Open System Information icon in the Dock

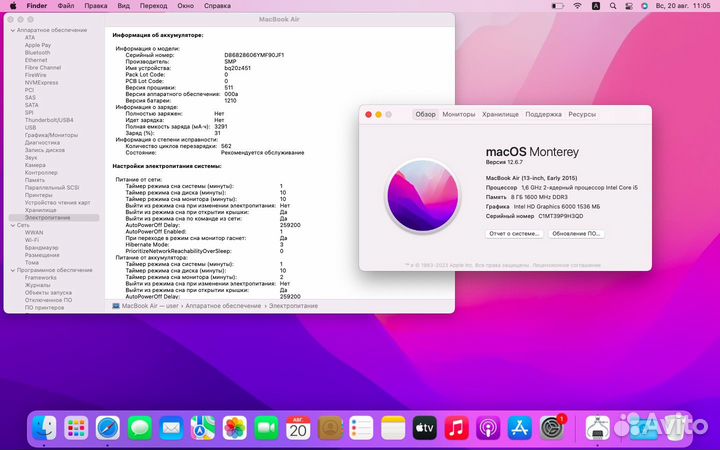click(598, 428)
